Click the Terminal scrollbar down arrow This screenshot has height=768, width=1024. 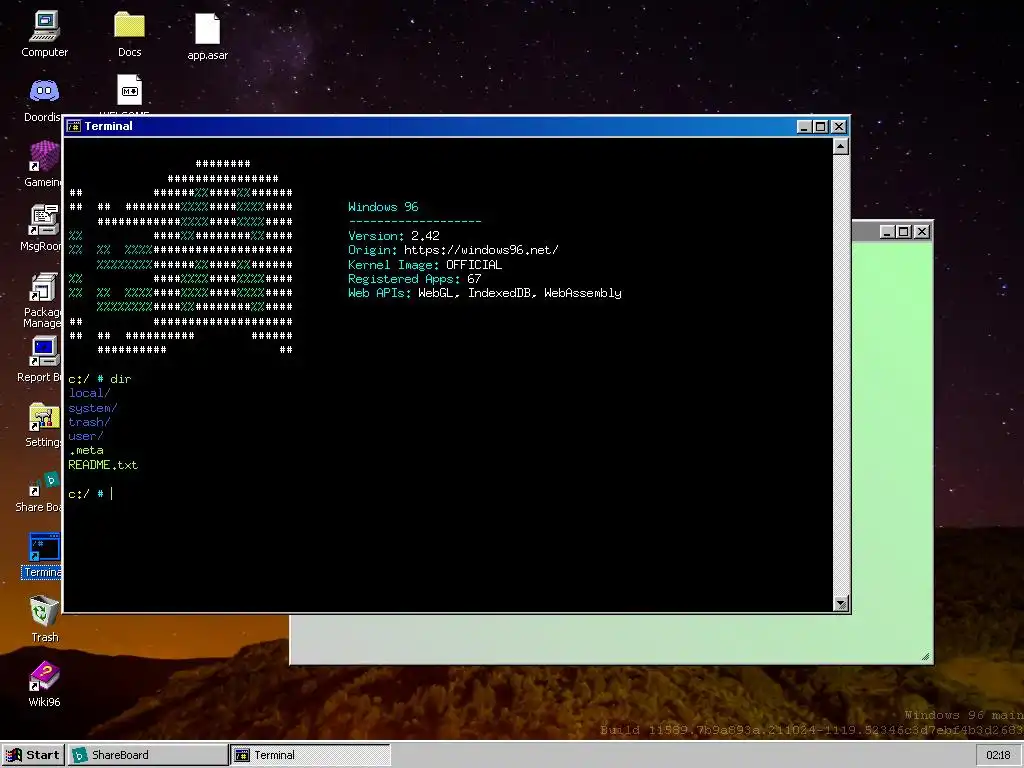click(x=841, y=603)
